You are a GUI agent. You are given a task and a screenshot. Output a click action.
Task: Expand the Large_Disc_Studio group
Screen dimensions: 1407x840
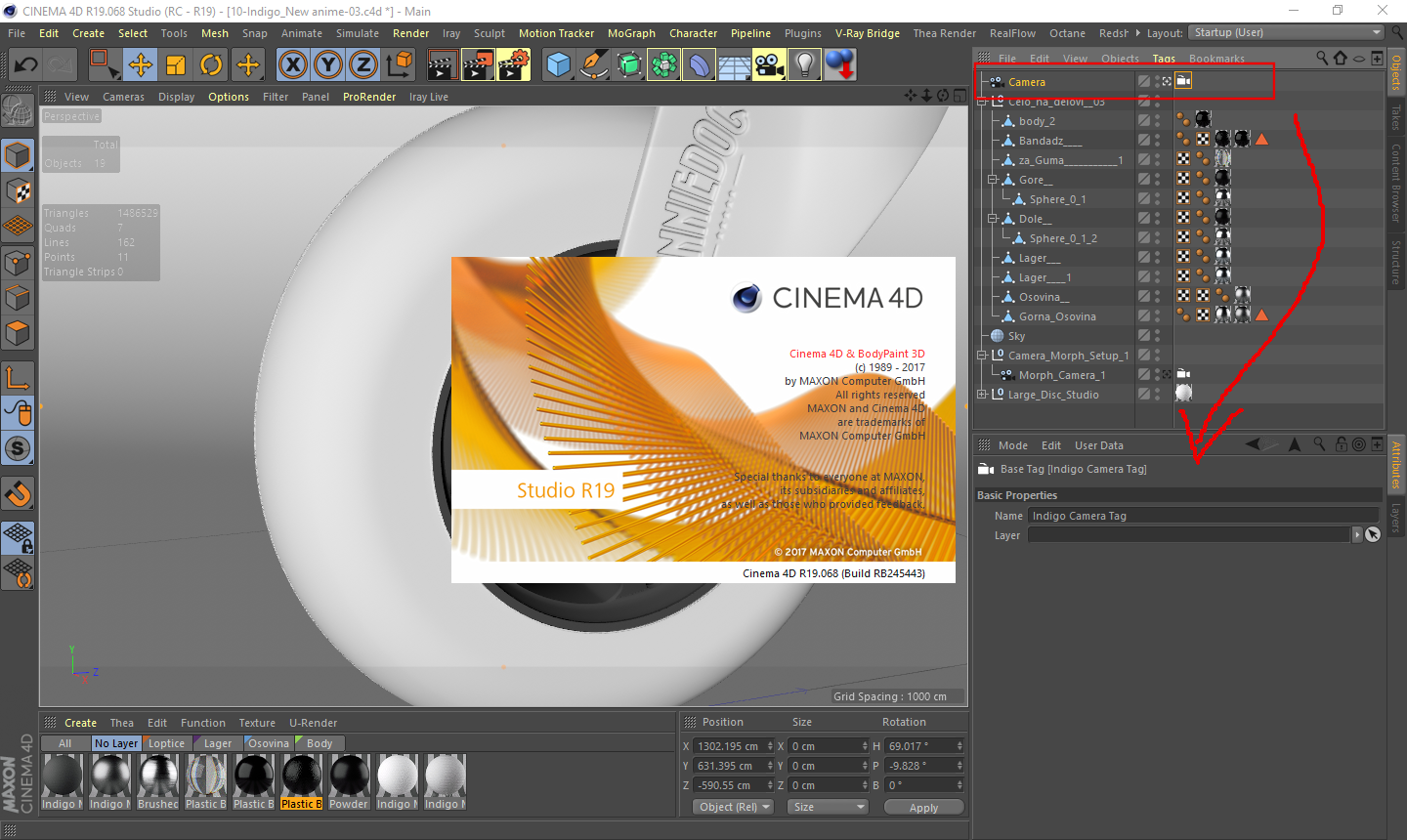pyautogui.click(x=982, y=395)
